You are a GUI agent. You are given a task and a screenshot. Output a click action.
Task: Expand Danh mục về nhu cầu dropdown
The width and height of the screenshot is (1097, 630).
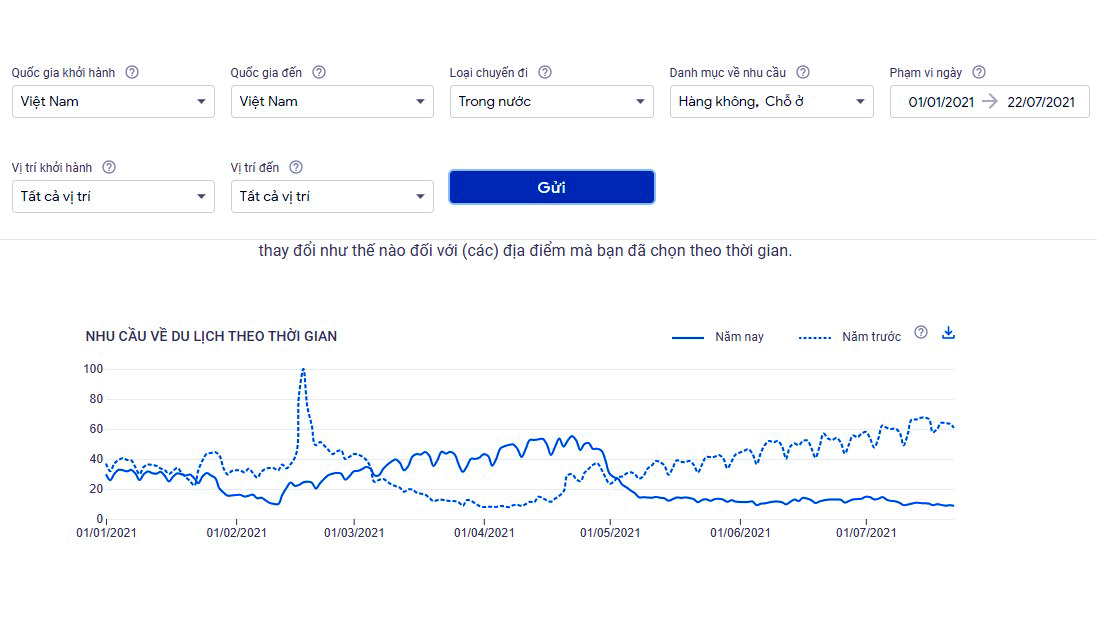click(x=771, y=101)
